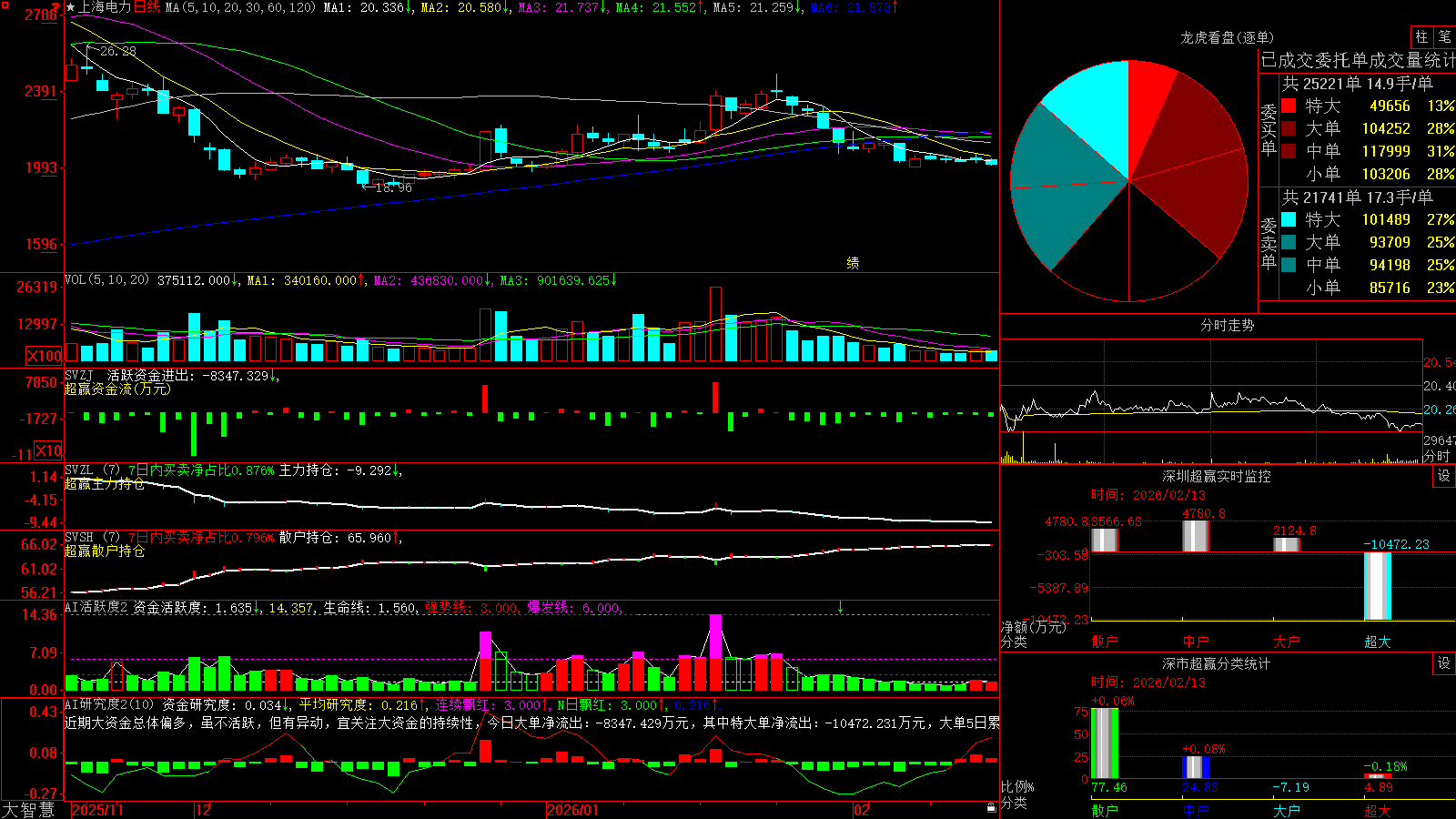This screenshot has width=1456, height=819.
Task: Click the SVZJ indicator name
Action: (x=79, y=375)
